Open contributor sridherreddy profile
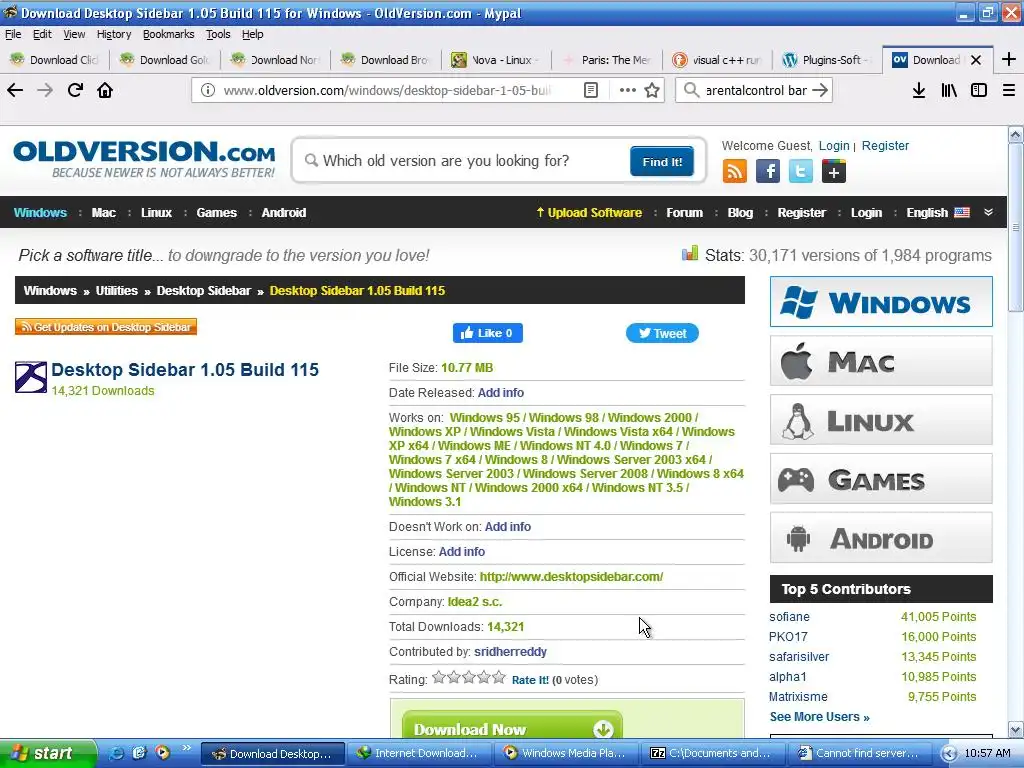The image size is (1024, 768). 510,652
